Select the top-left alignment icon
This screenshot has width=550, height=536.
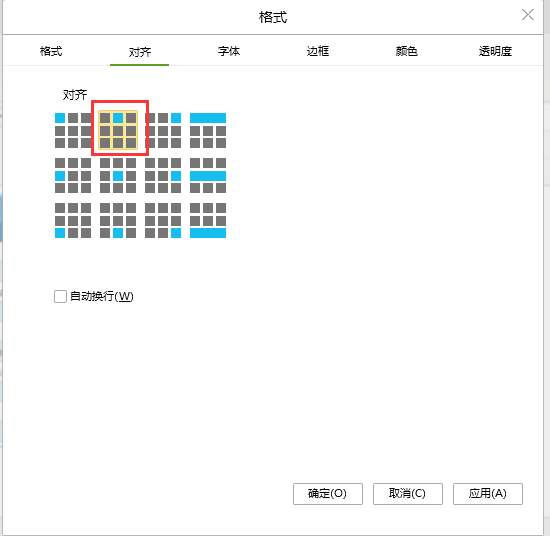pos(73,130)
